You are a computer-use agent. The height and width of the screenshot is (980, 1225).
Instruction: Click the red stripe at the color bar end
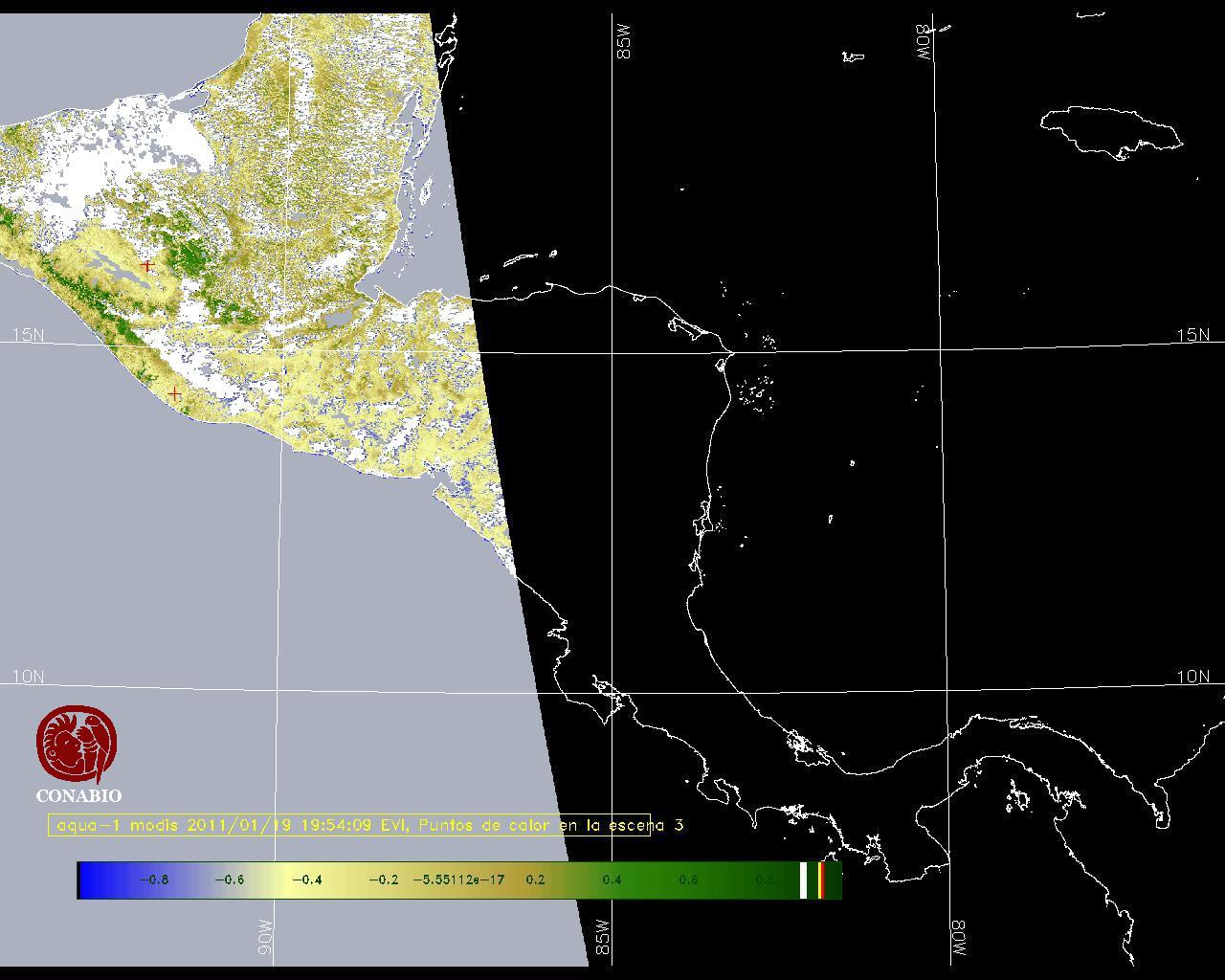821,880
